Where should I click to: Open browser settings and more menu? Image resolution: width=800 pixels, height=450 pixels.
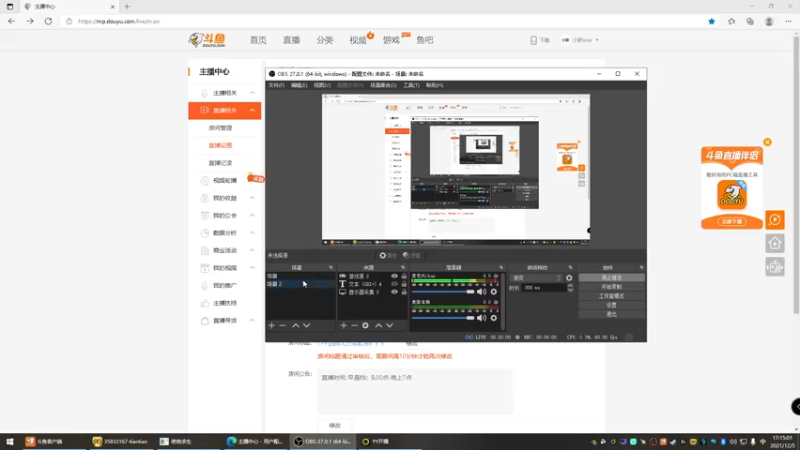pyautogui.click(x=788, y=21)
